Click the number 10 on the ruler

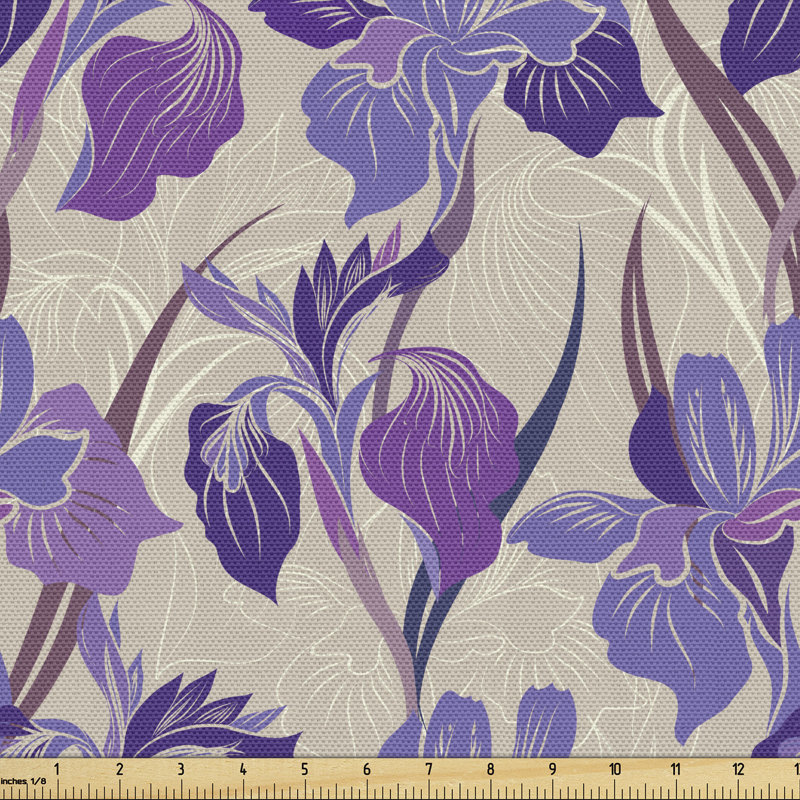[x=614, y=769]
